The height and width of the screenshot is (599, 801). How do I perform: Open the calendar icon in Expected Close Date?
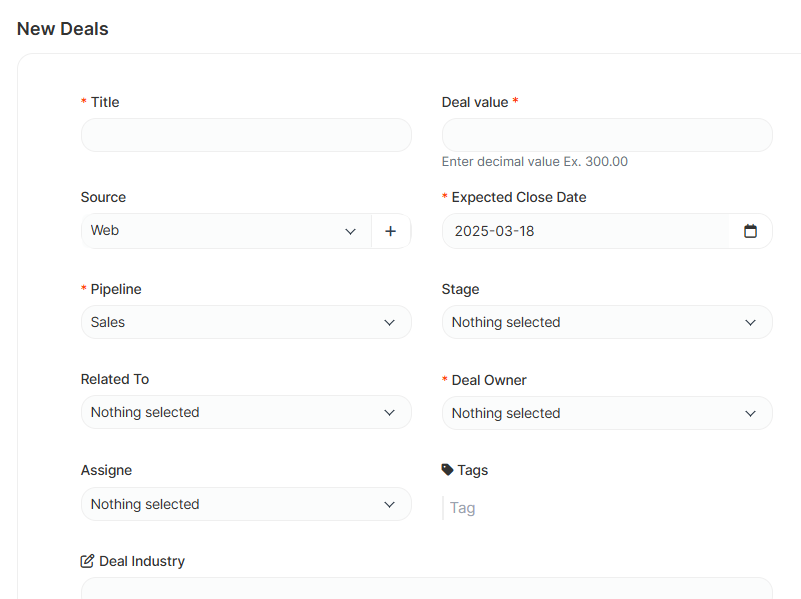pyautogui.click(x=751, y=231)
